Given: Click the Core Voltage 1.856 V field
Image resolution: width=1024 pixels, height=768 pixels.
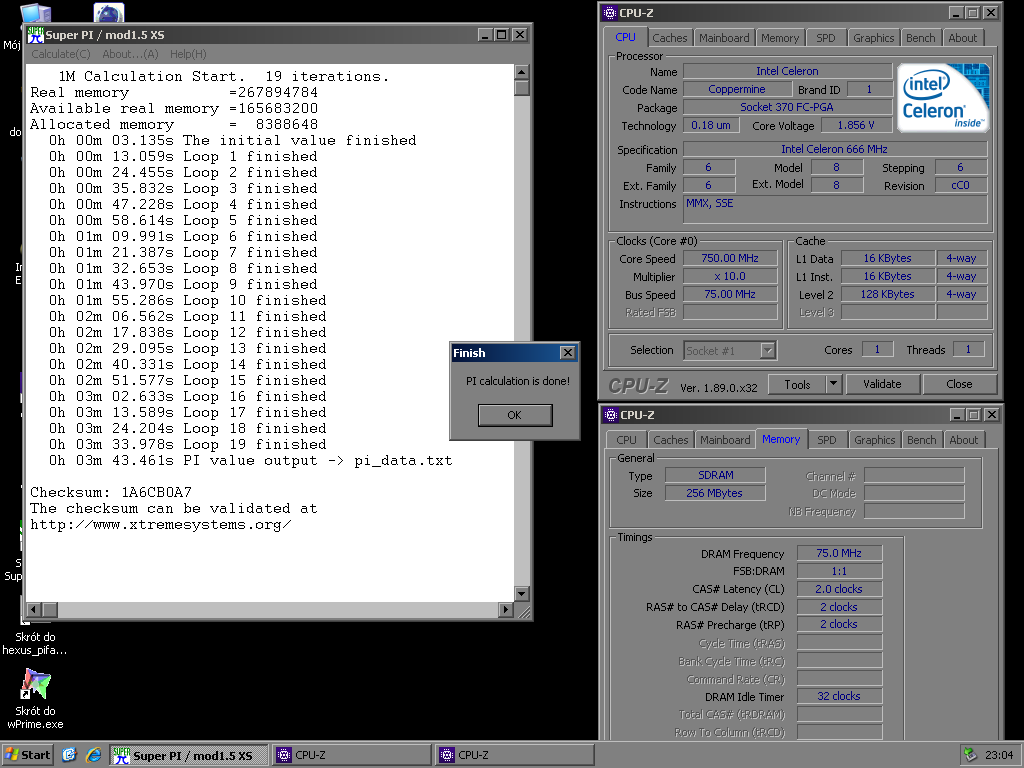Looking at the screenshot, I should [856, 125].
